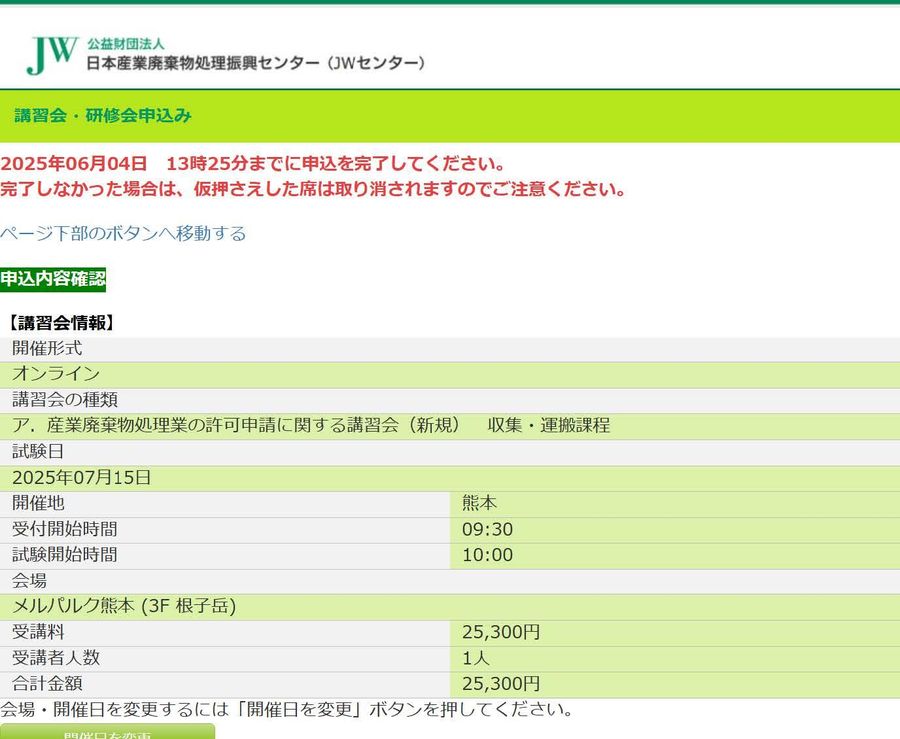Click the 開催形式 label
The width and height of the screenshot is (900, 739).
[47, 348]
